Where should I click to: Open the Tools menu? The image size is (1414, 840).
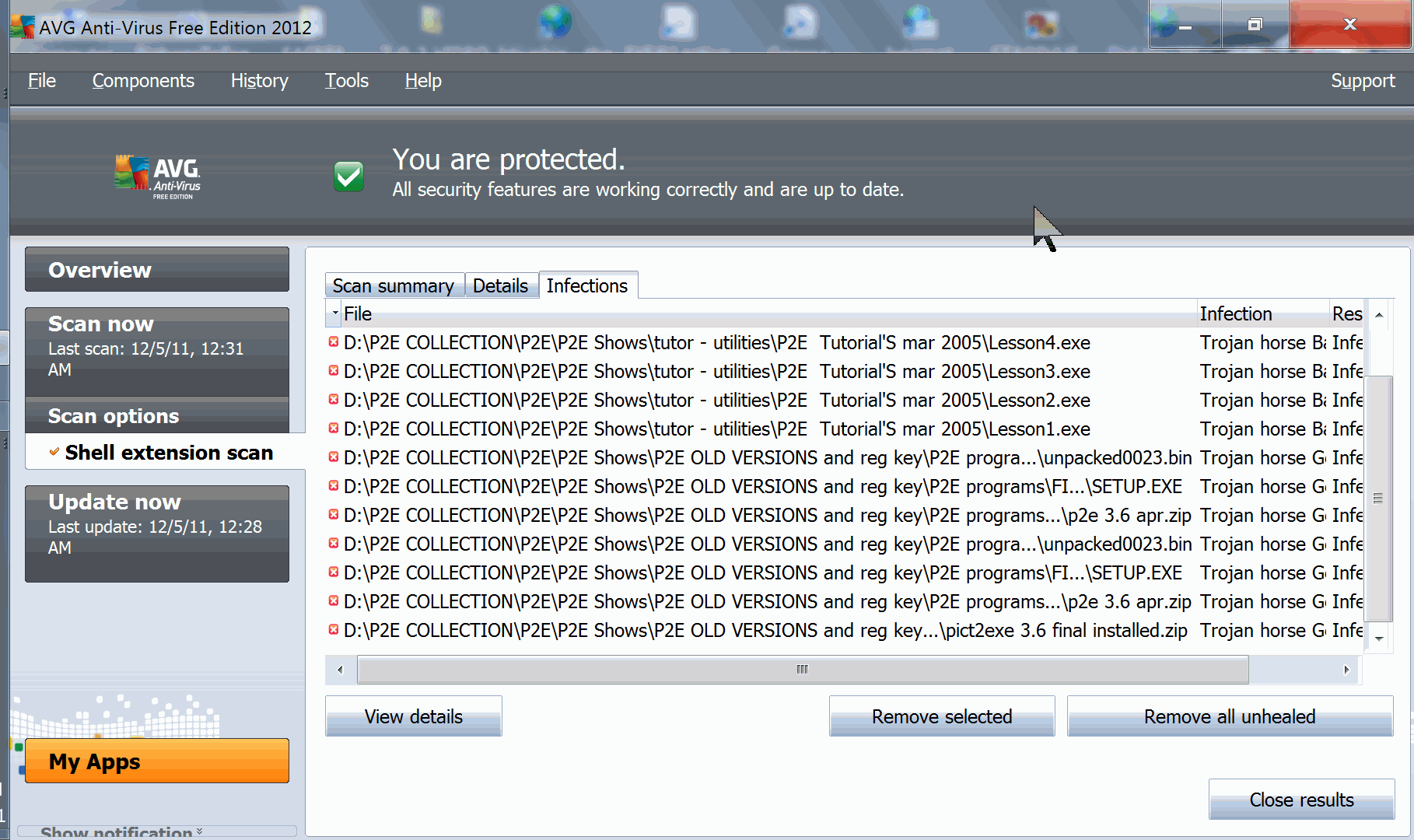click(x=346, y=81)
